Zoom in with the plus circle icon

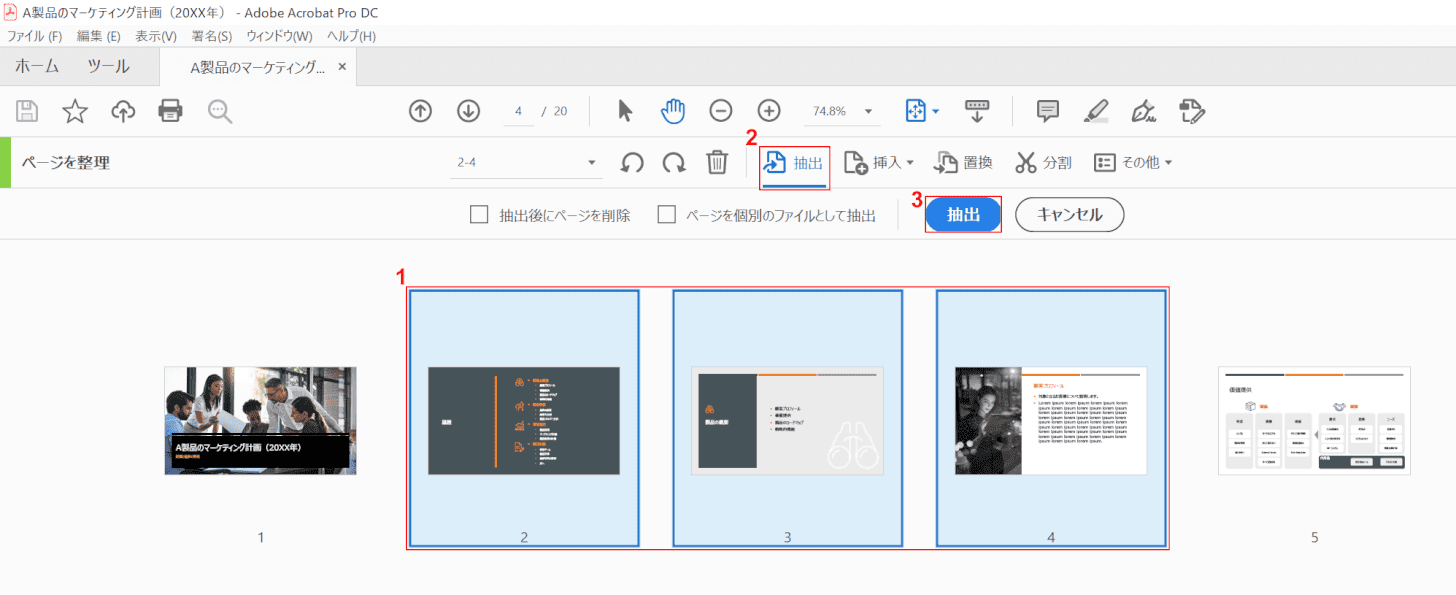coord(769,111)
